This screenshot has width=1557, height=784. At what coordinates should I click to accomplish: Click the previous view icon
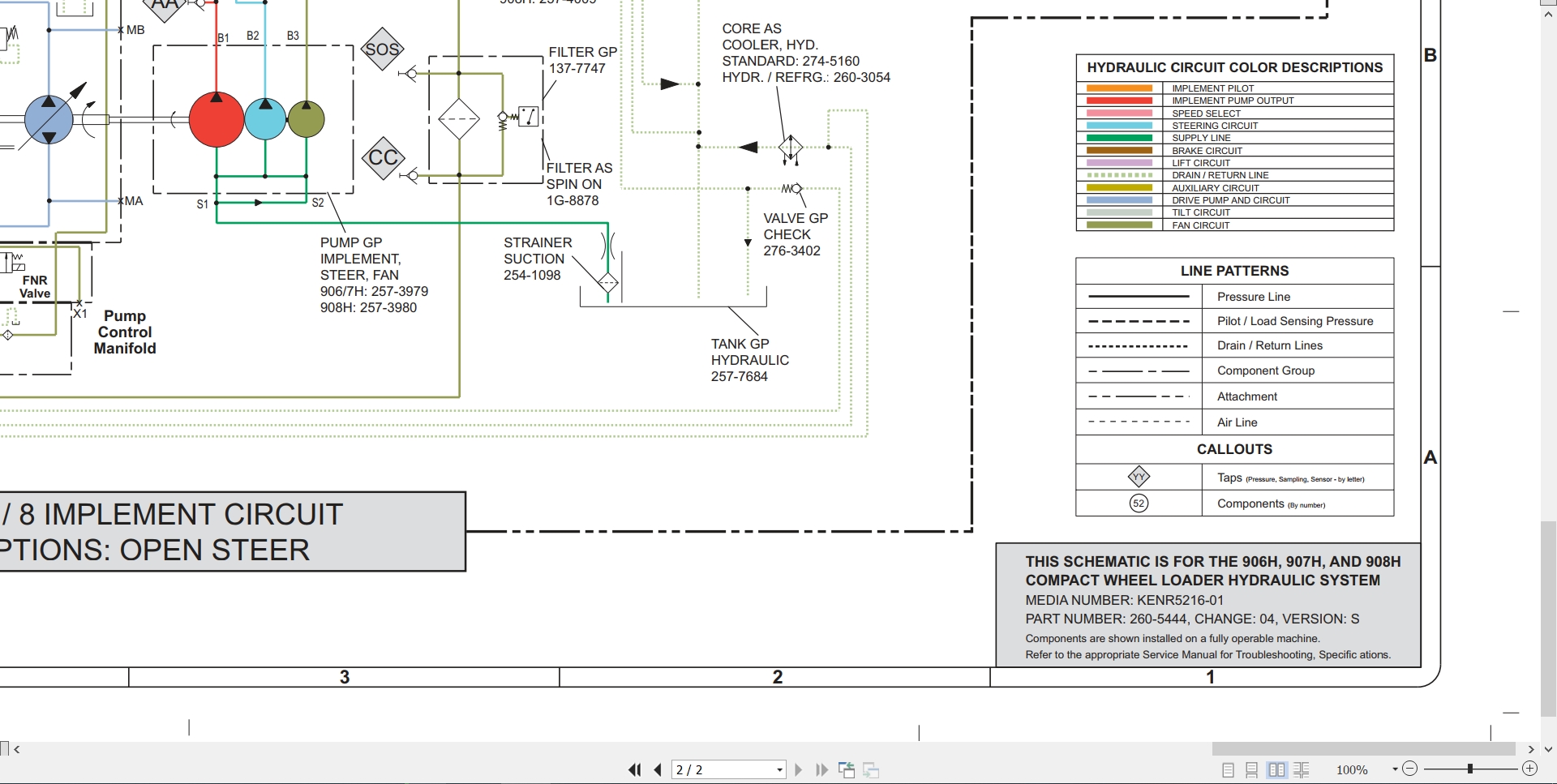click(847, 769)
